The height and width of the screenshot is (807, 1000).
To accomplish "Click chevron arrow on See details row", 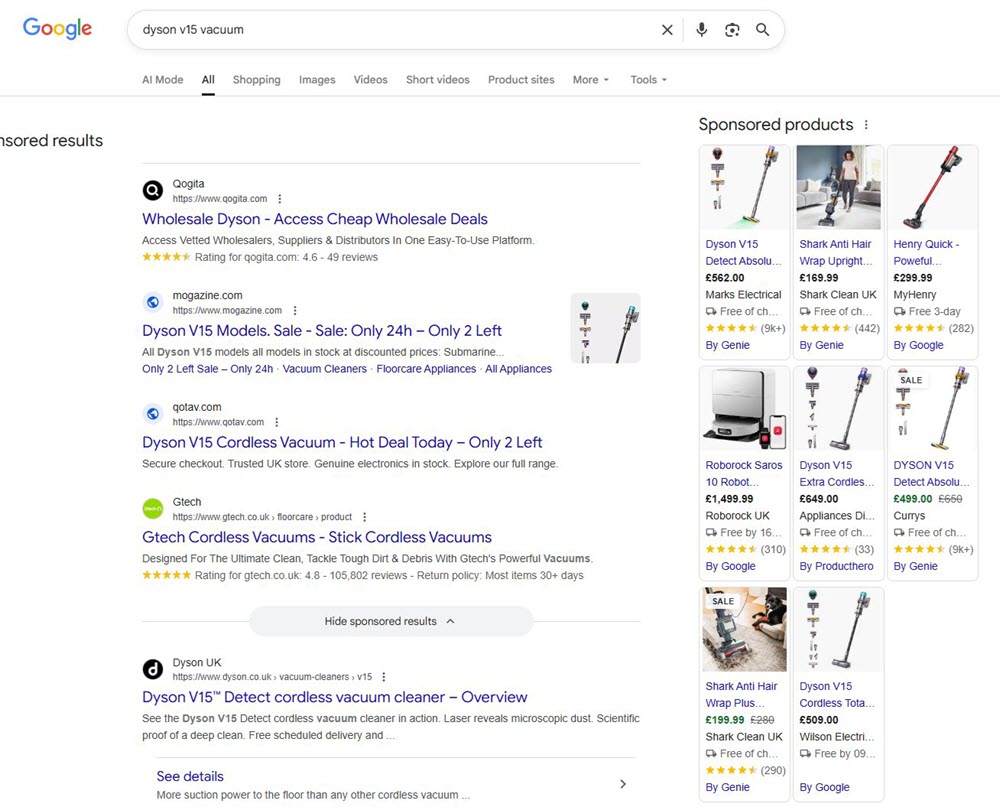I will tap(623, 784).
